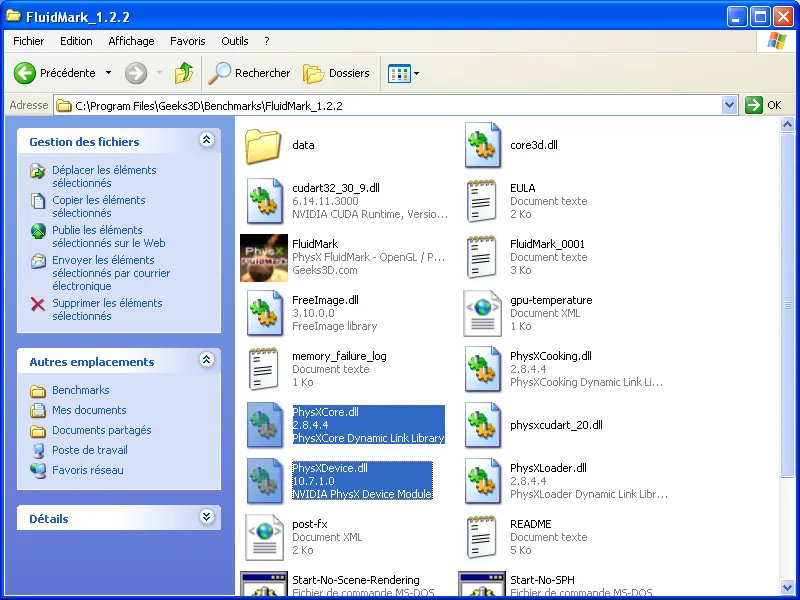This screenshot has width=800, height=600.
Task: Select the gpu-temperature XML file icon
Action: click(483, 313)
